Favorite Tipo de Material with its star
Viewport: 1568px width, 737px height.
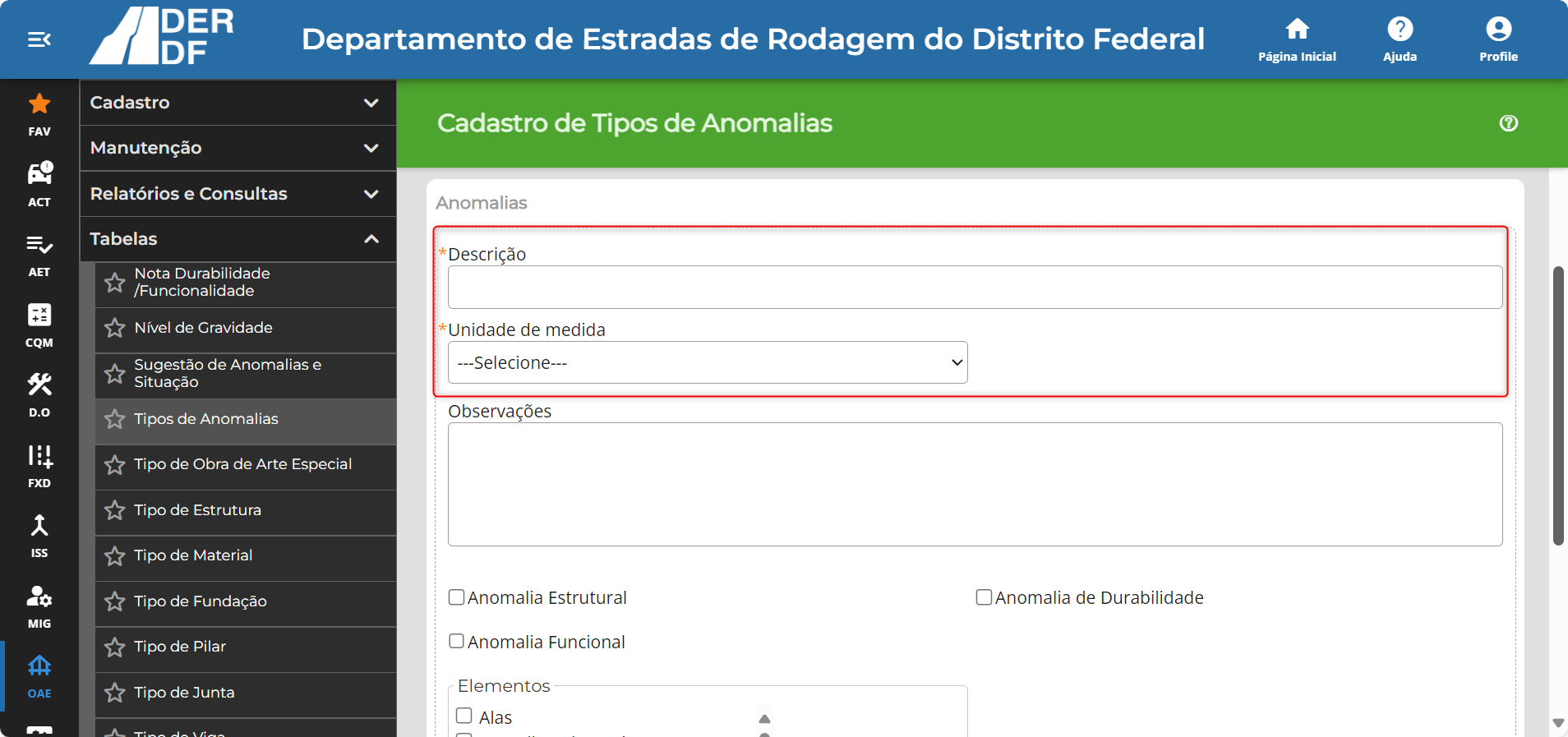coord(115,556)
